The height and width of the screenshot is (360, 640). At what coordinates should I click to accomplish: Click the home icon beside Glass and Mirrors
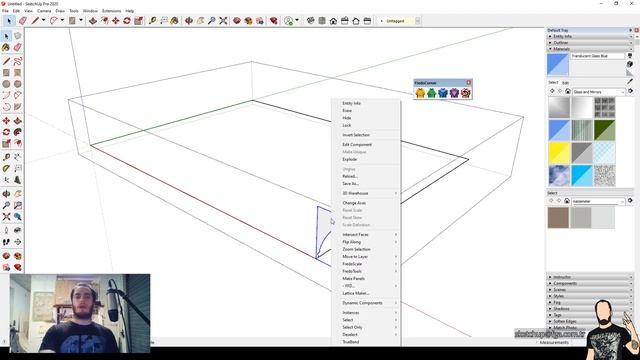pyautogui.click(x=568, y=91)
